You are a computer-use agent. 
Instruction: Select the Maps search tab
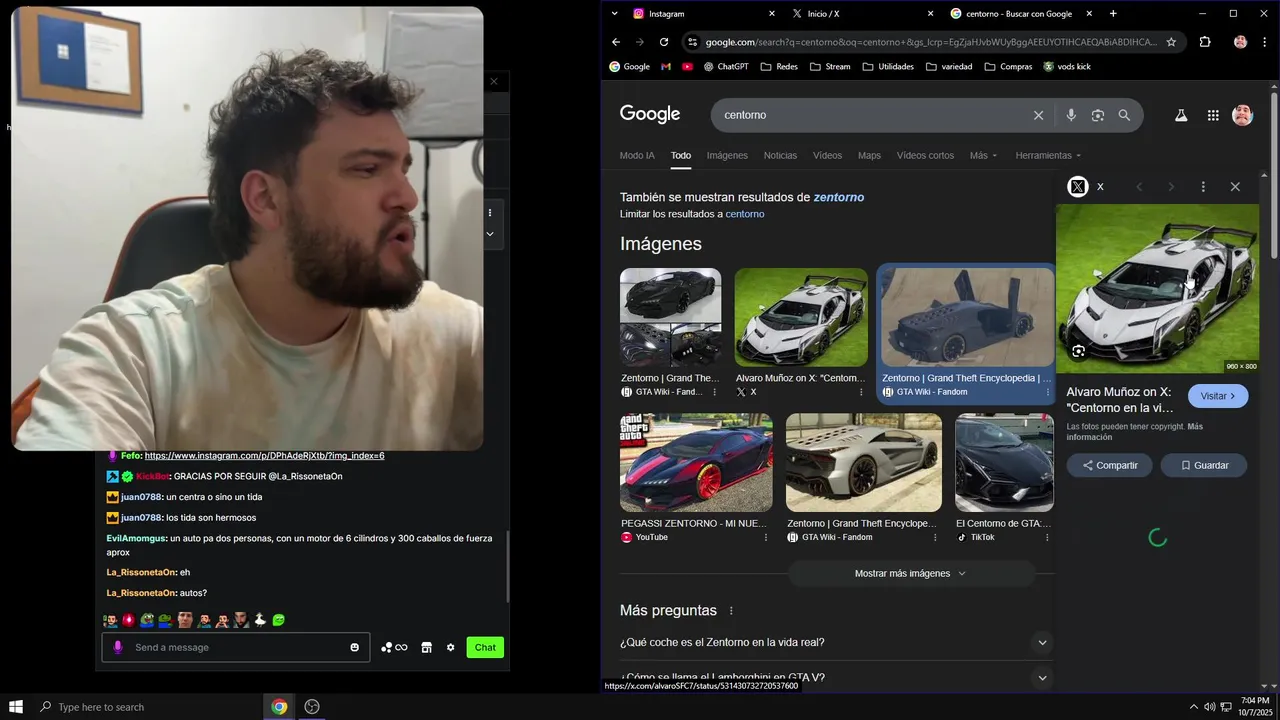point(869,155)
